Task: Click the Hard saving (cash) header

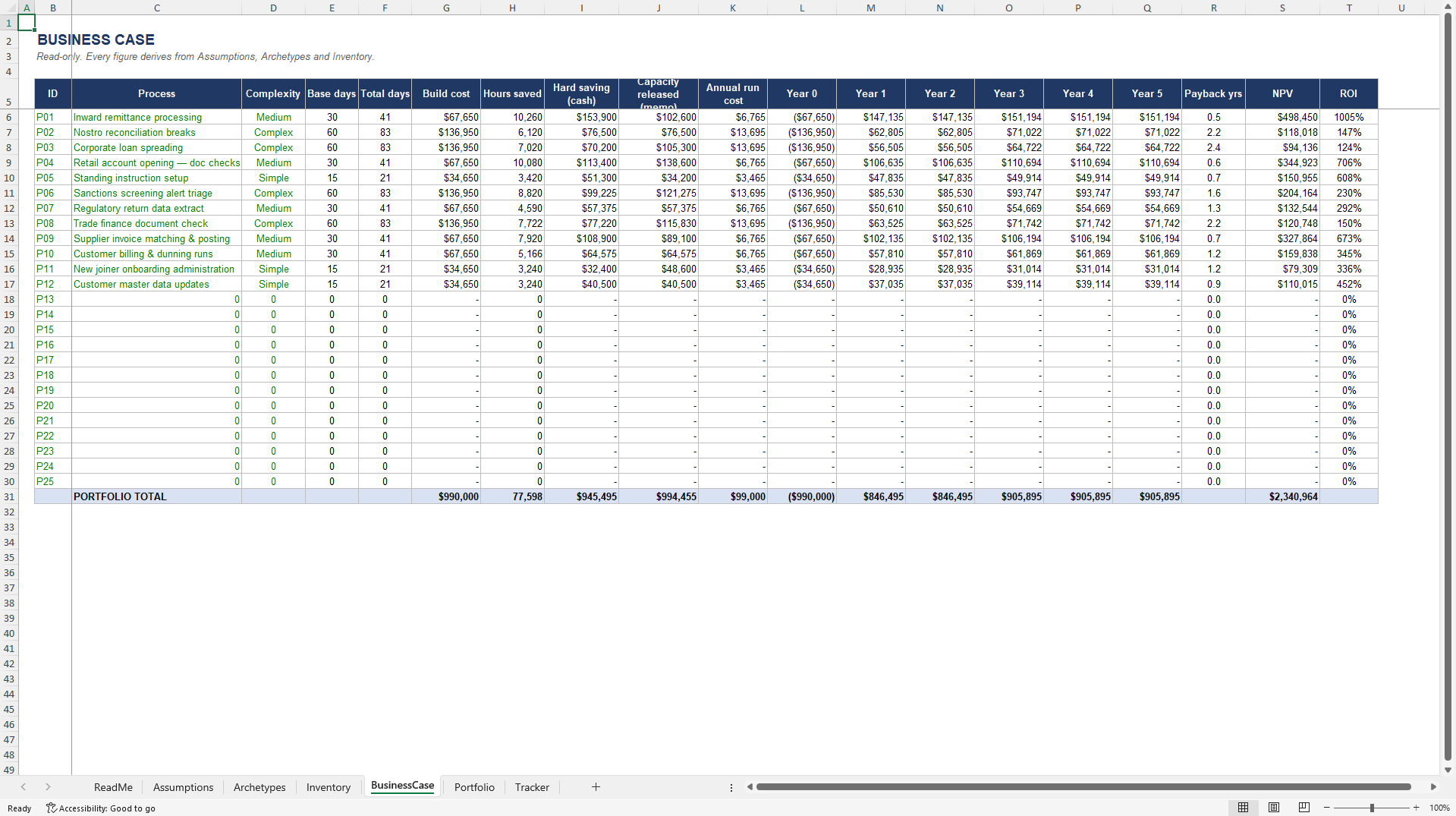Action: [581, 93]
